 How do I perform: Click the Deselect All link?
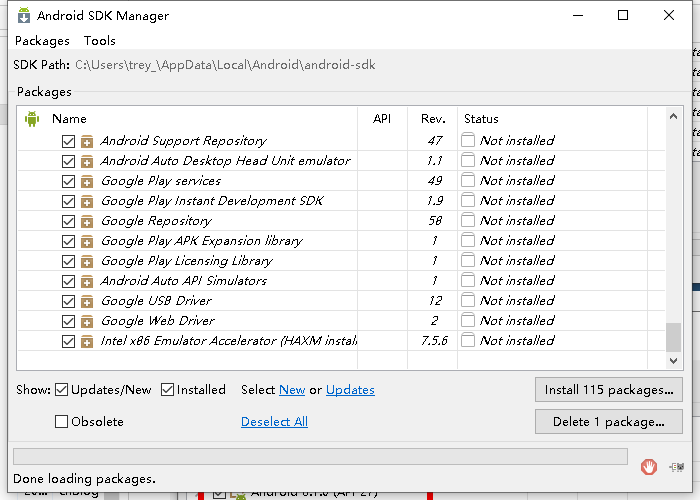(274, 421)
